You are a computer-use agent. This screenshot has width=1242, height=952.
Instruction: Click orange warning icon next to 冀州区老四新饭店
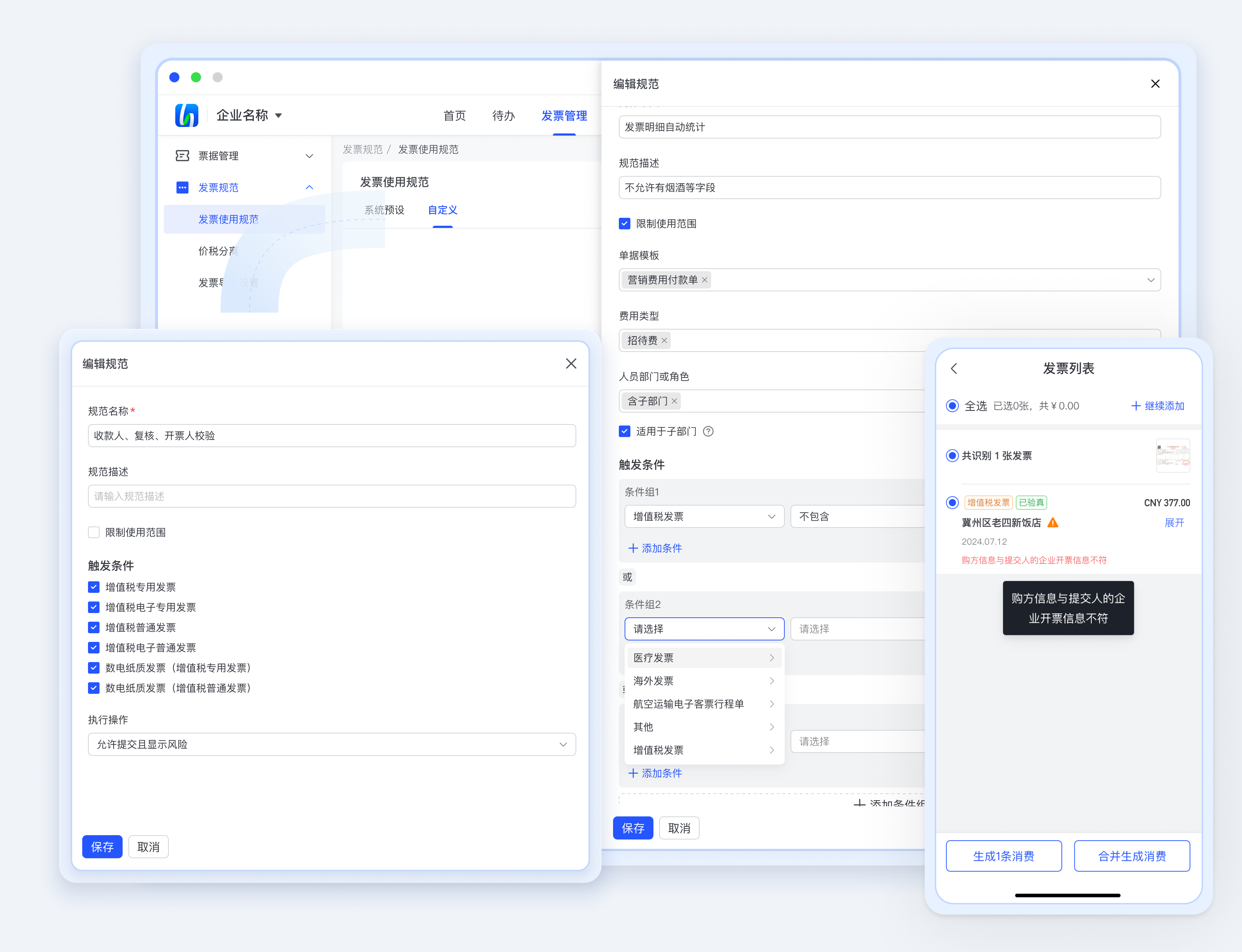[x=1053, y=523]
